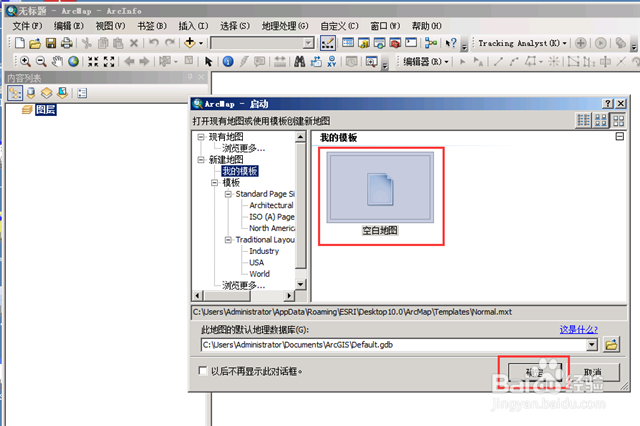This screenshot has height=426, width=640.
Task: Open the 书签 menu
Action: [152, 26]
